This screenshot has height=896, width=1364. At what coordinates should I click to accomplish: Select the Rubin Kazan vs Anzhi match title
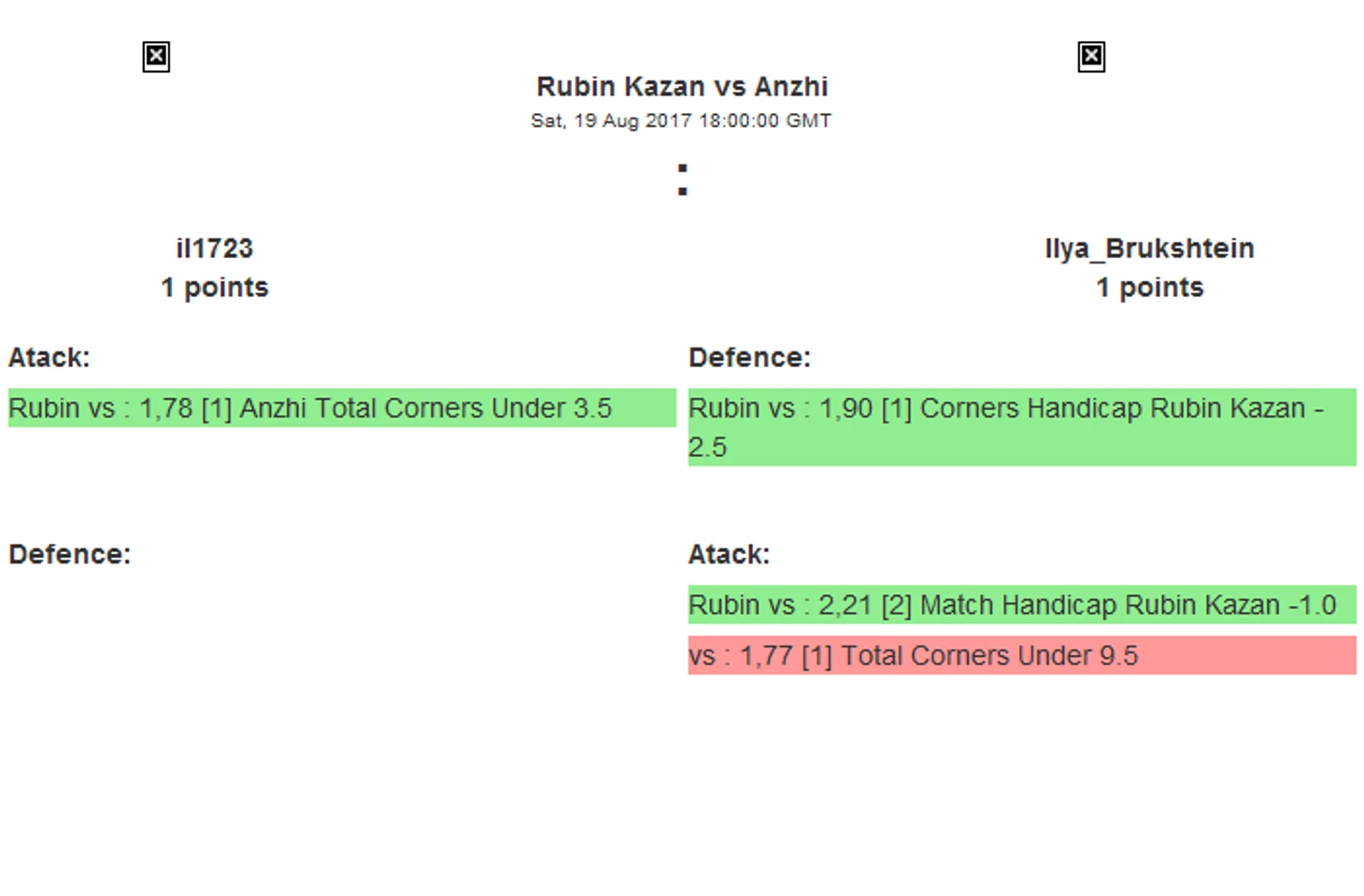(682, 87)
